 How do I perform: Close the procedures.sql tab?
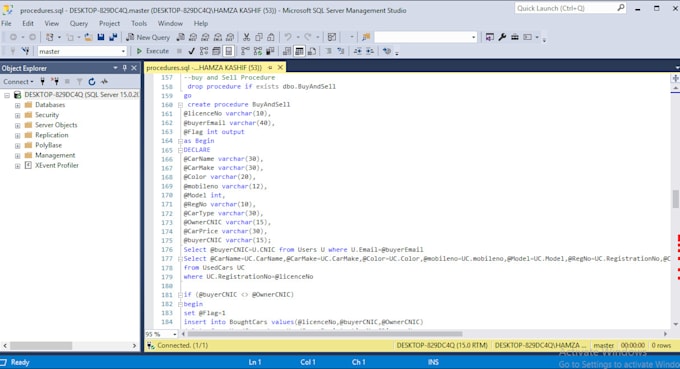click(x=280, y=67)
